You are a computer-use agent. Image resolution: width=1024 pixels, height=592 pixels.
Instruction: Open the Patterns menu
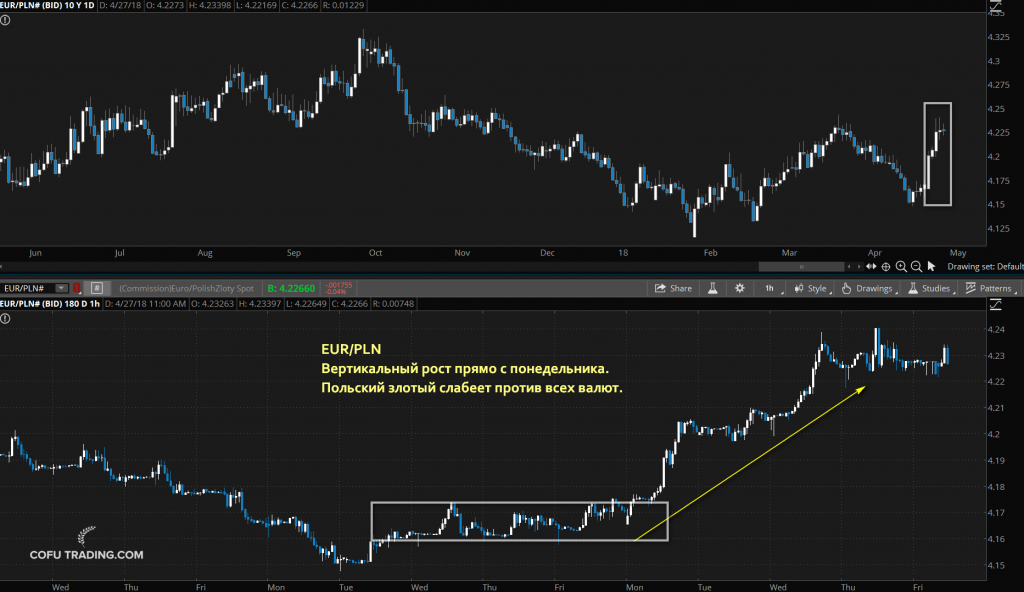(x=989, y=288)
